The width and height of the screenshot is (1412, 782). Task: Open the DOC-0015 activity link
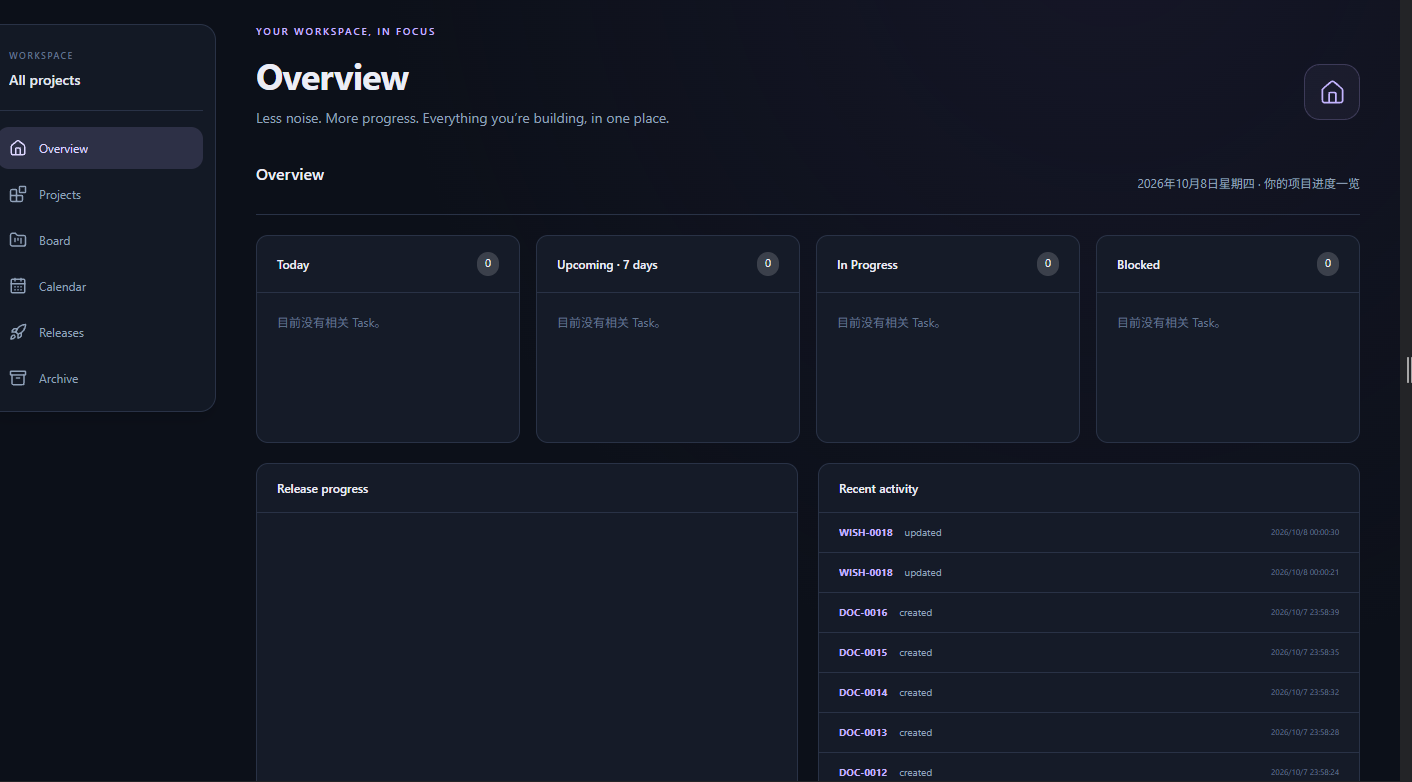[x=863, y=653]
